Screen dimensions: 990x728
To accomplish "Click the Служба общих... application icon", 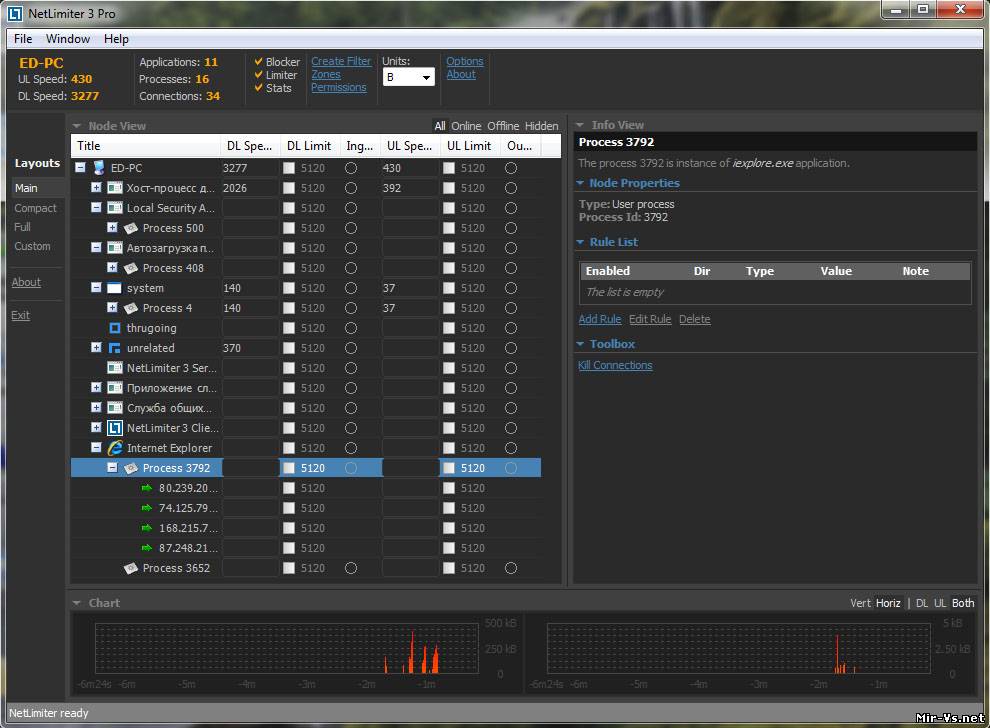I will (x=115, y=408).
